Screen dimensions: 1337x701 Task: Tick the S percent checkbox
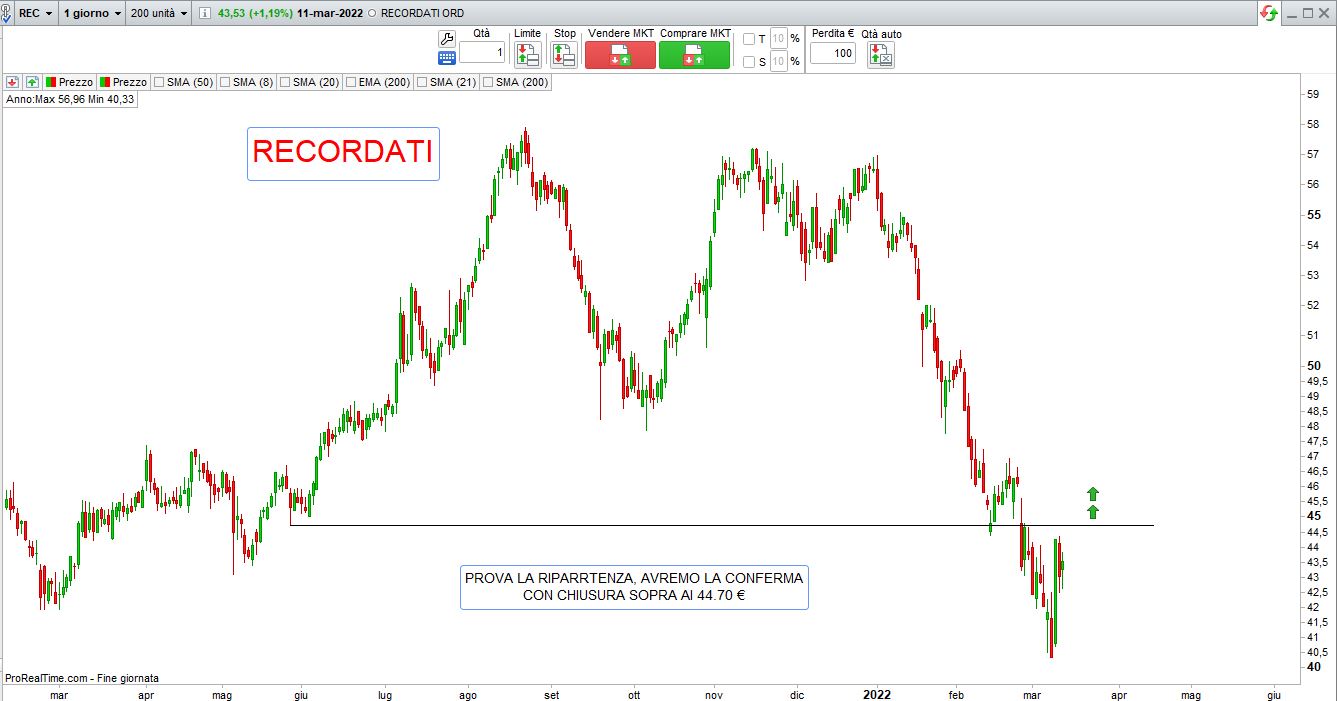coord(749,62)
